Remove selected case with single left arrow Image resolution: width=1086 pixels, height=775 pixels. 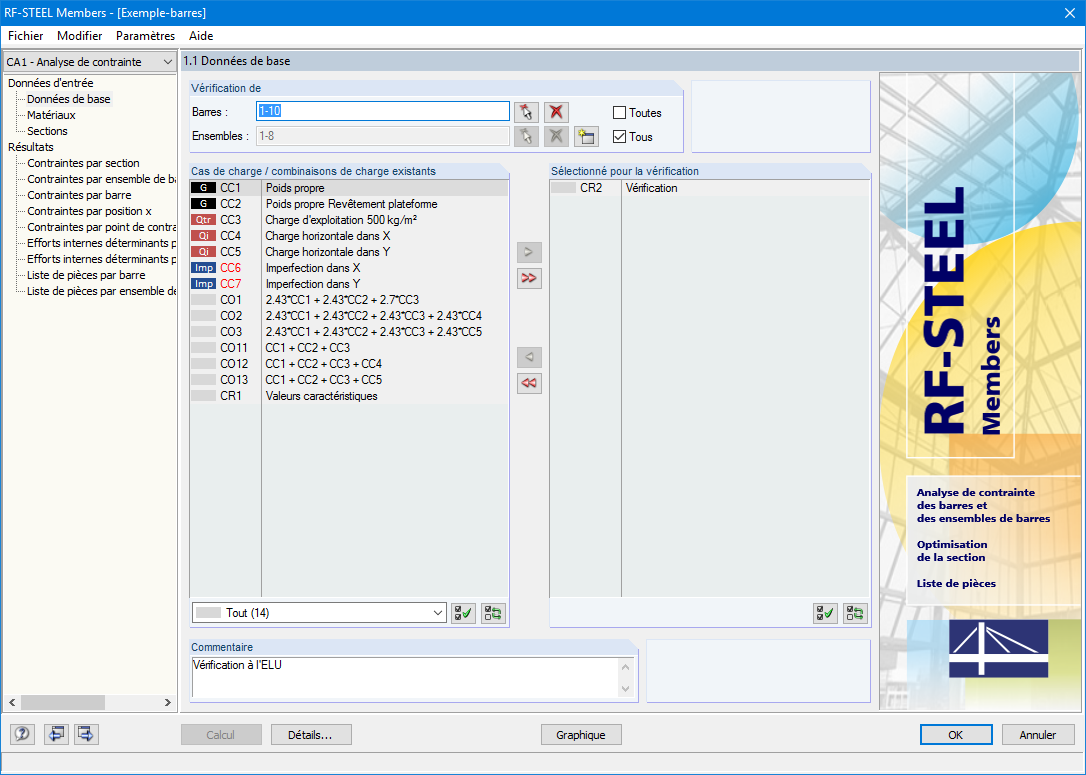(x=529, y=357)
